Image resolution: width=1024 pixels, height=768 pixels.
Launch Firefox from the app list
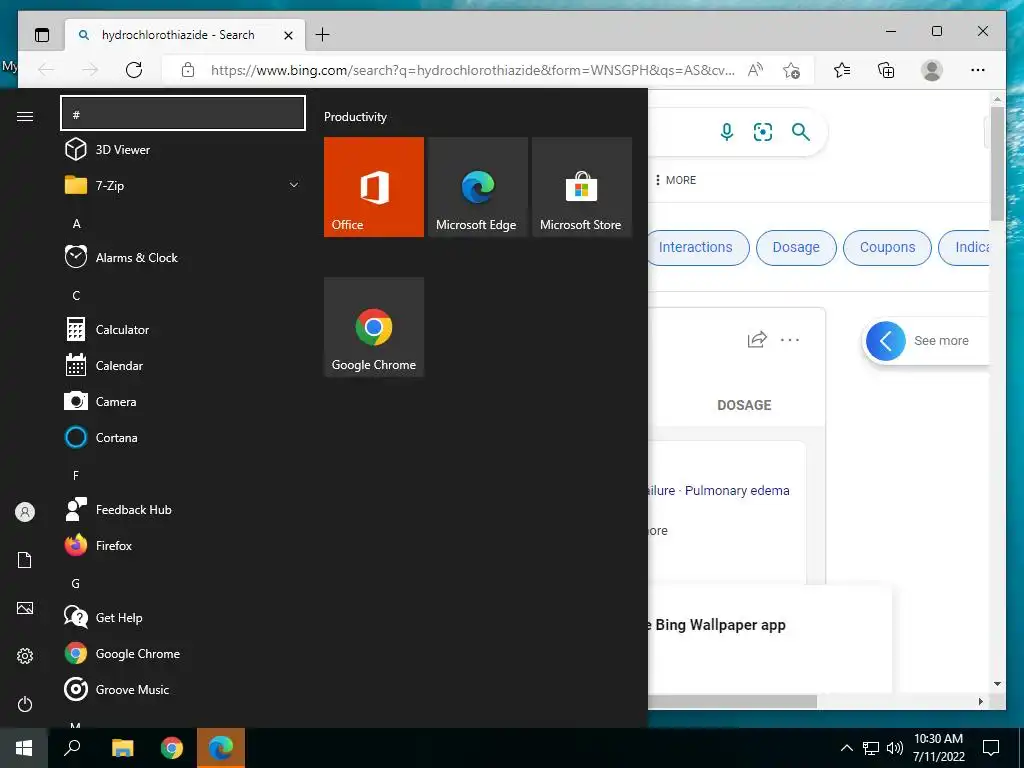click(x=183, y=545)
